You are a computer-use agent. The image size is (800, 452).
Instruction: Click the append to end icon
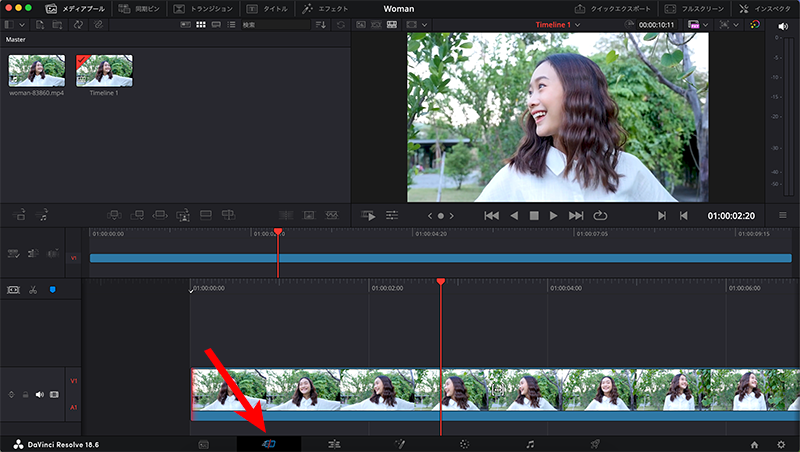click(x=137, y=215)
